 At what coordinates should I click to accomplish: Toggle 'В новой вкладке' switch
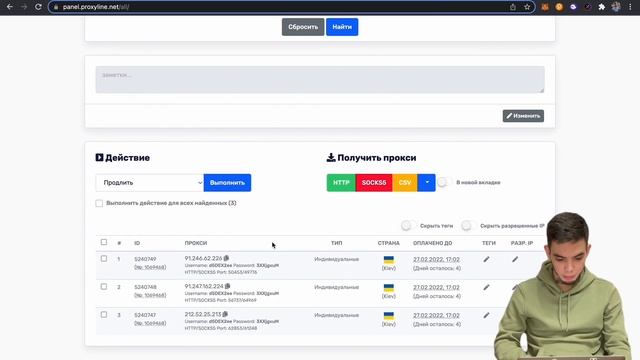pyautogui.click(x=444, y=182)
